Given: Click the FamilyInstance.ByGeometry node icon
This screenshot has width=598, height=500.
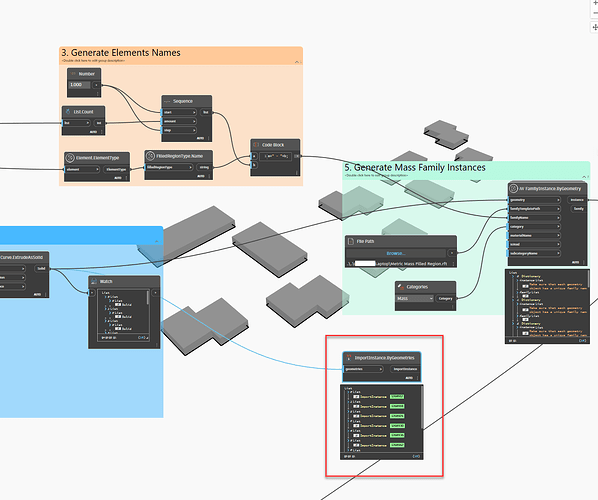Looking at the screenshot, I should point(513,188).
